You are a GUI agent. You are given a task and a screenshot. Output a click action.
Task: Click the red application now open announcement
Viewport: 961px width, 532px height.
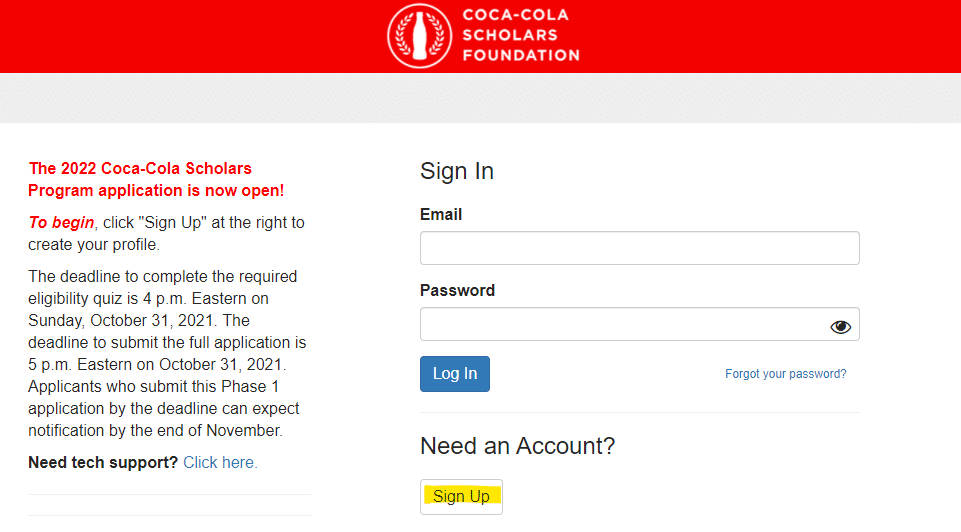(156, 180)
